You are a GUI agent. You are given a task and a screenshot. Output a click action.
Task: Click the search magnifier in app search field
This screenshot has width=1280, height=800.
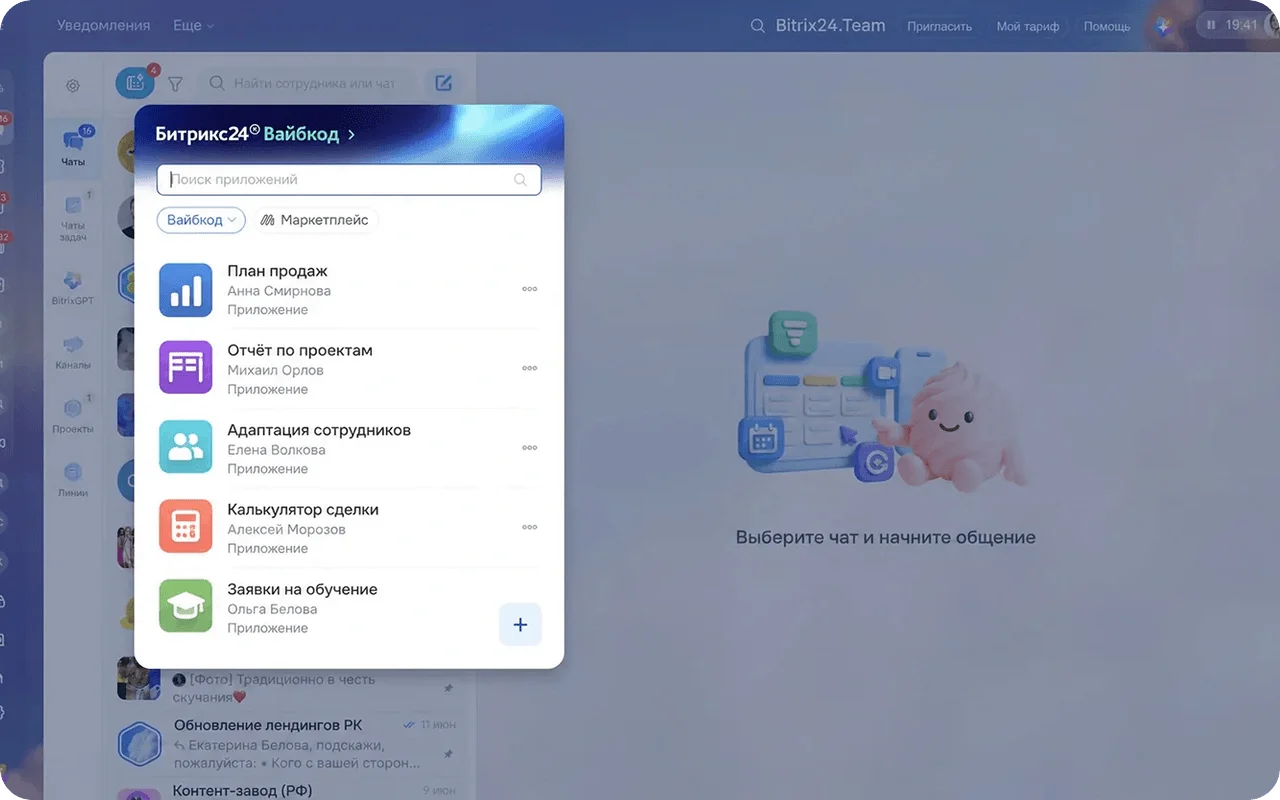[x=520, y=180]
